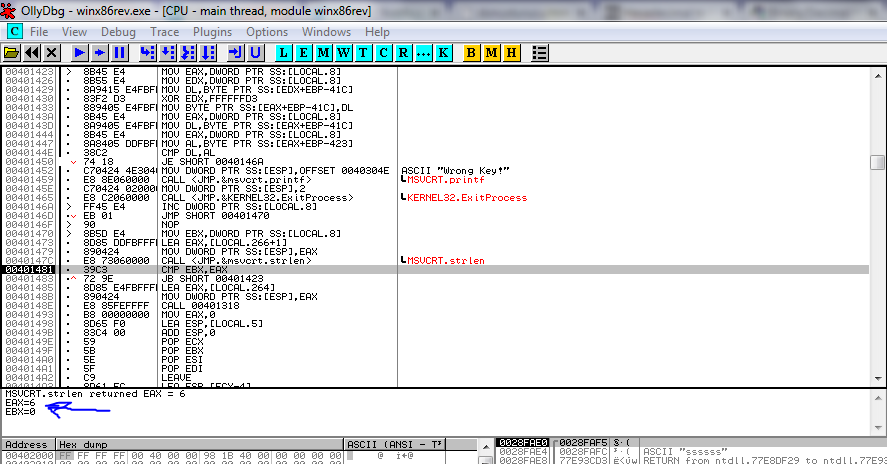887x464 pixels.
Task: Open Breakpoints with yellow B icon
Action: pyautogui.click(x=471, y=53)
